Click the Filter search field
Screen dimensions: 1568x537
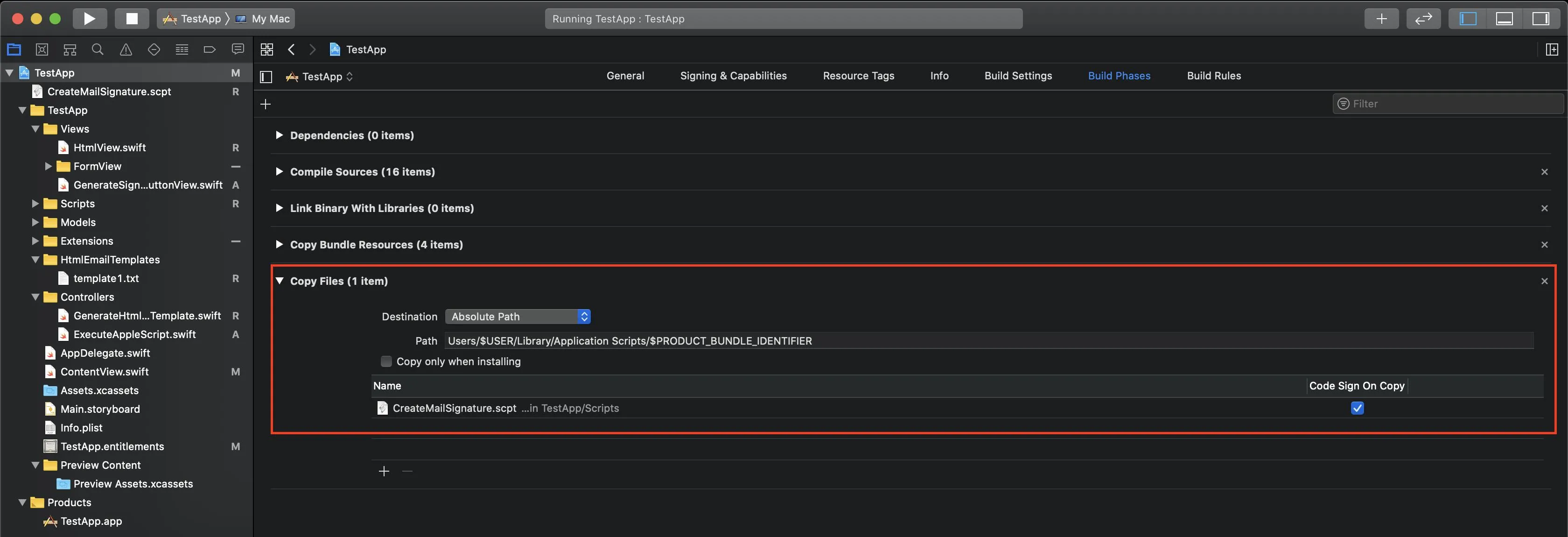click(x=1449, y=104)
